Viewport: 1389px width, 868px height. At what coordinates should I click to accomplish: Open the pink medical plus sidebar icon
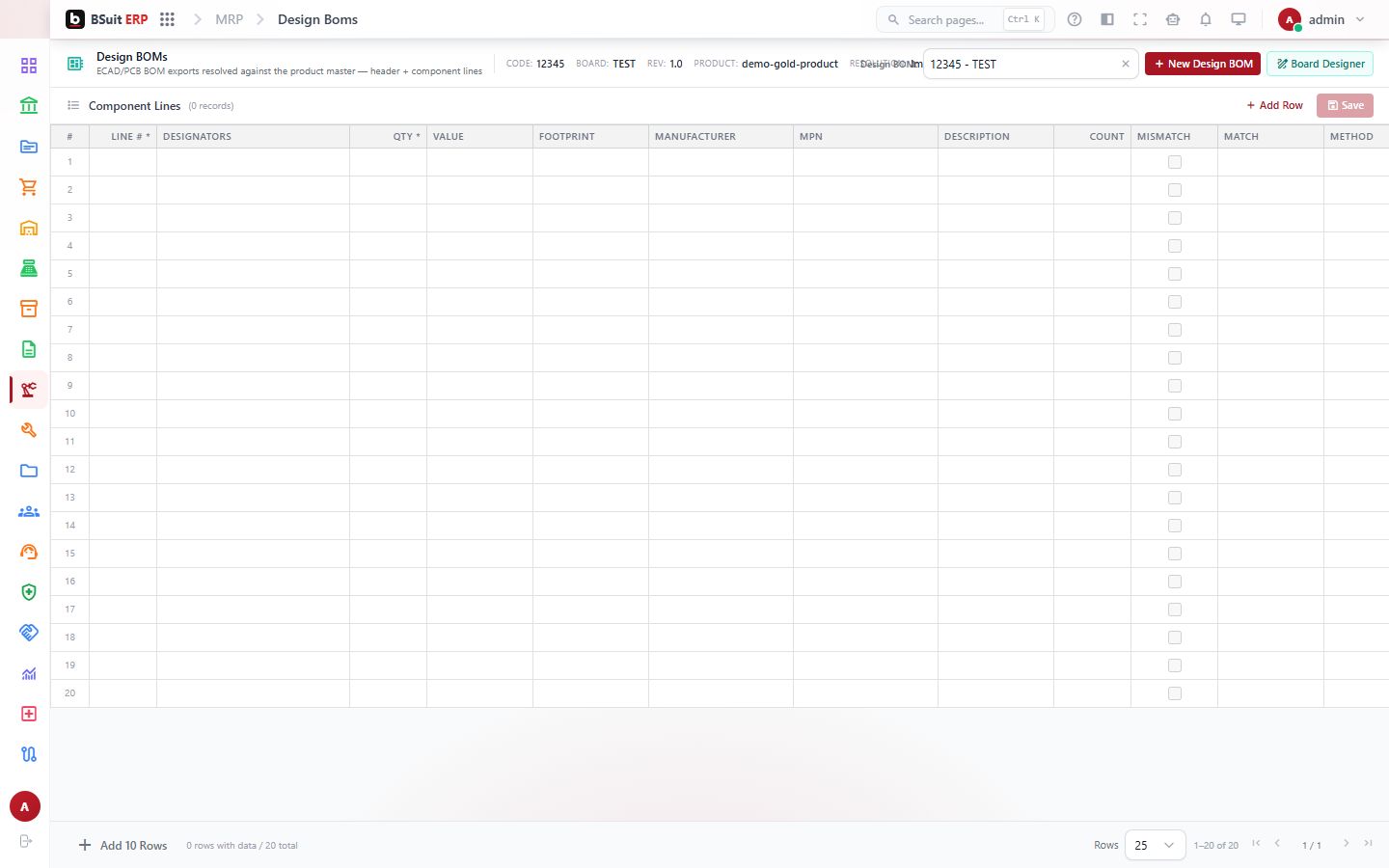(x=28, y=714)
